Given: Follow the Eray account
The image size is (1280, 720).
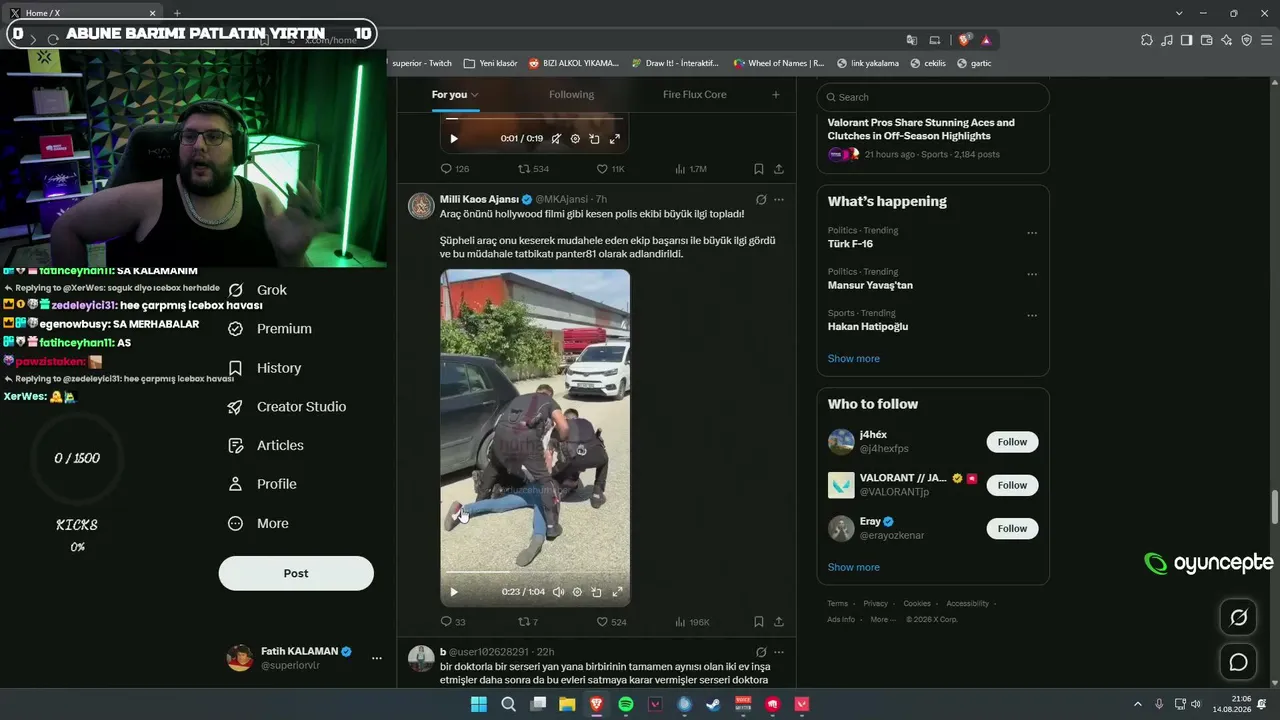Looking at the screenshot, I should click(x=1012, y=528).
